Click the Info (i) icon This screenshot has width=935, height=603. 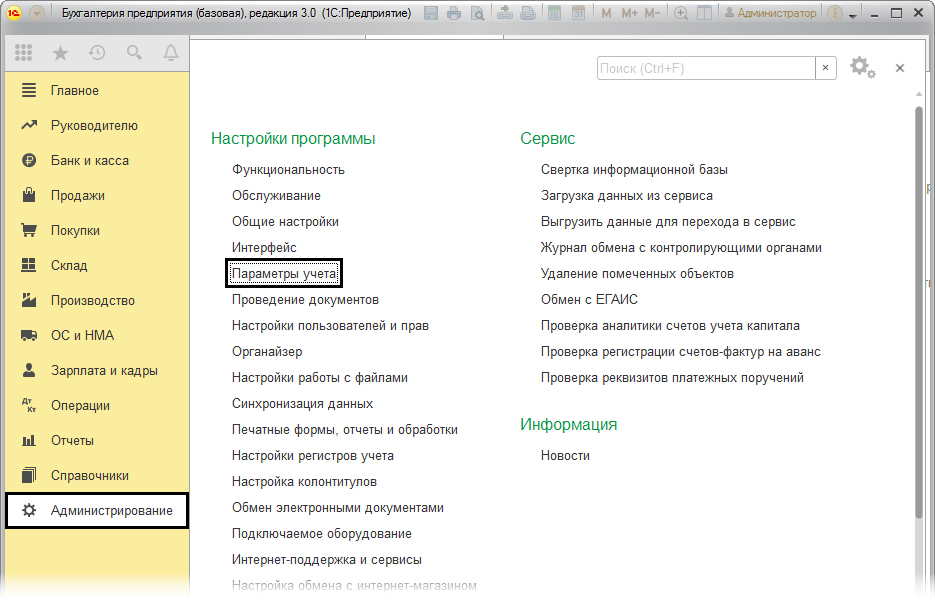[x=835, y=13]
